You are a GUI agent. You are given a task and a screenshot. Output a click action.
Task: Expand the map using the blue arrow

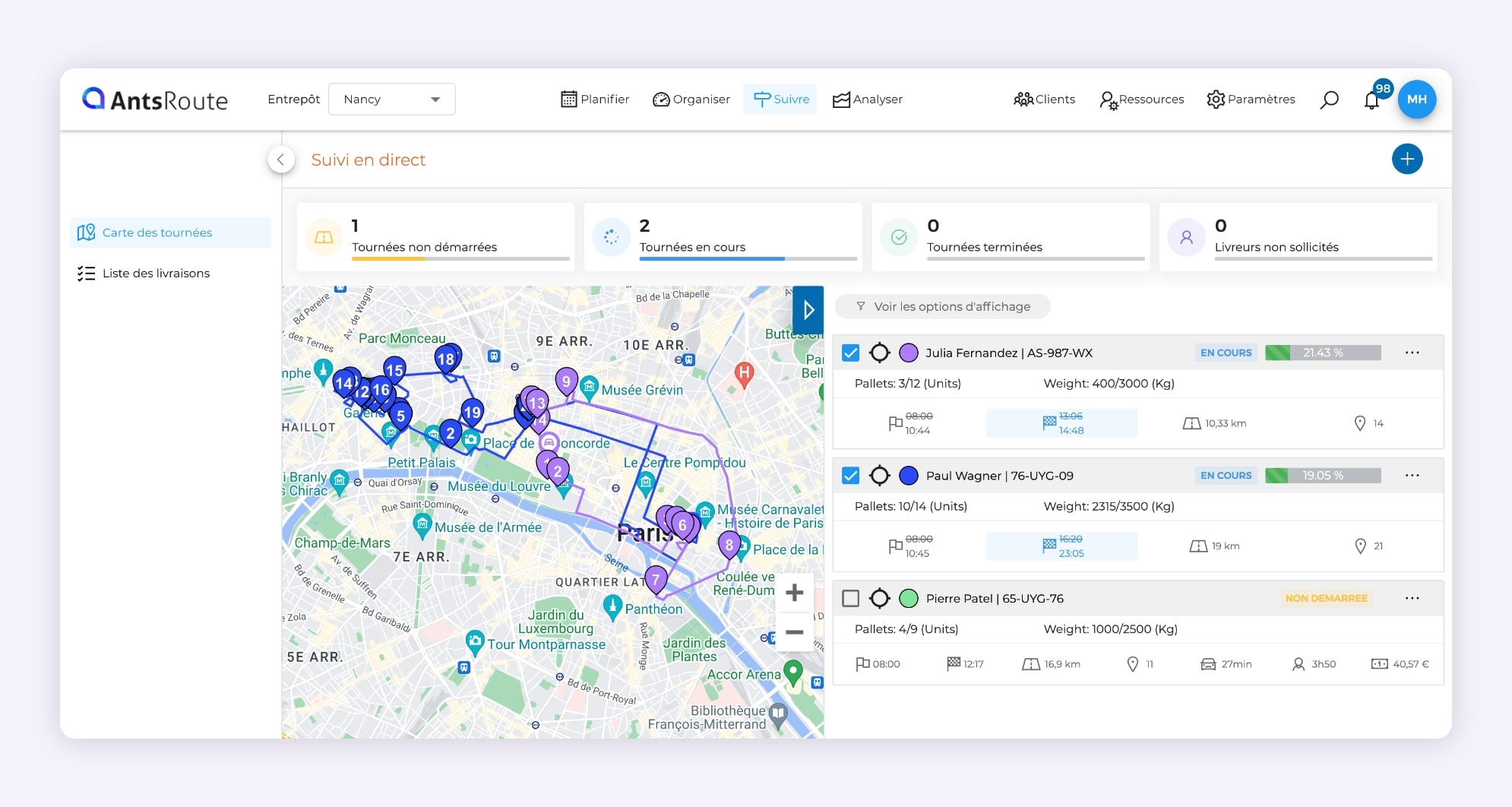808,309
